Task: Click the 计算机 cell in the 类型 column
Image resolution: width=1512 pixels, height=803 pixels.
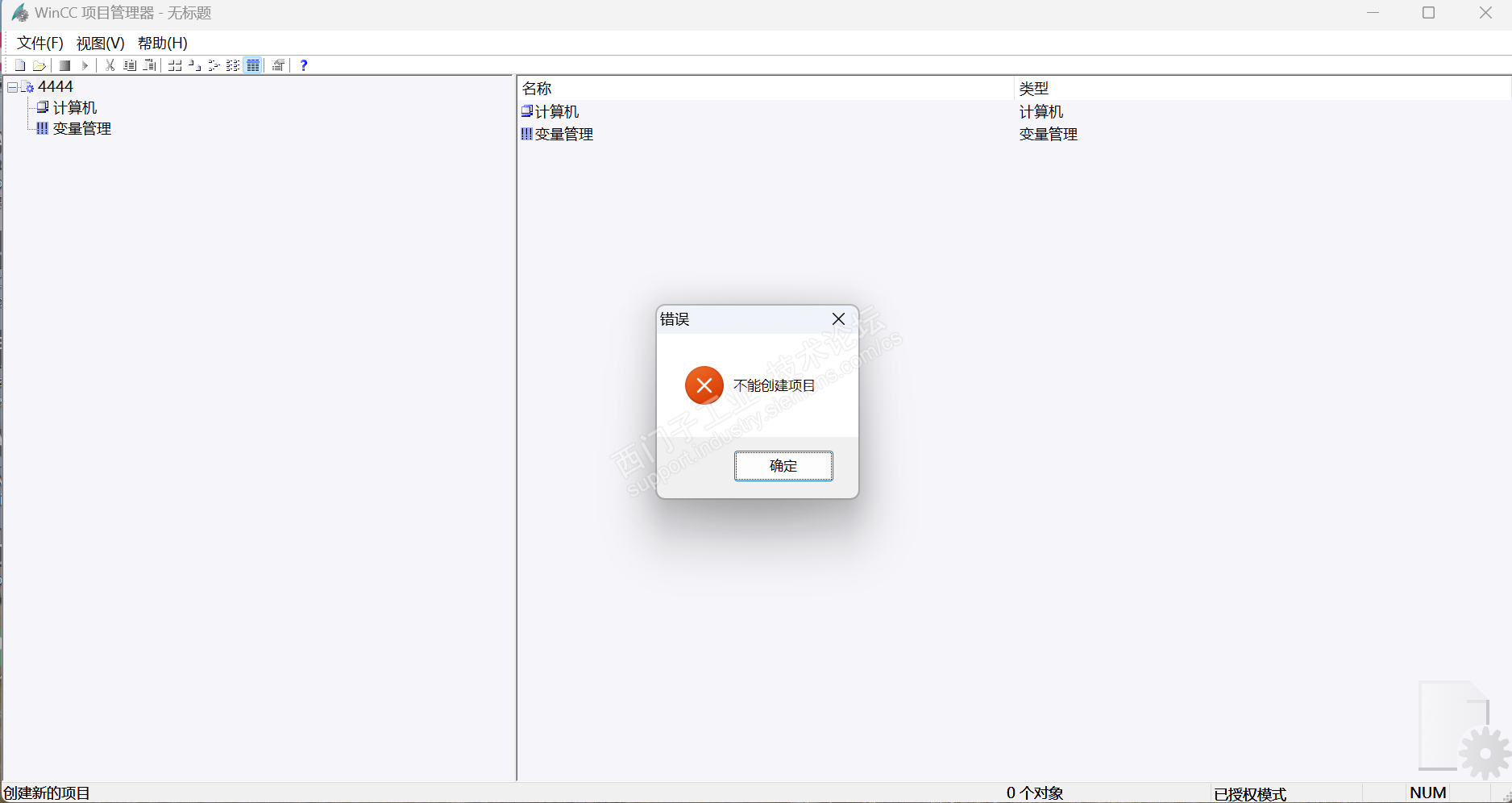Action: [1041, 112]
